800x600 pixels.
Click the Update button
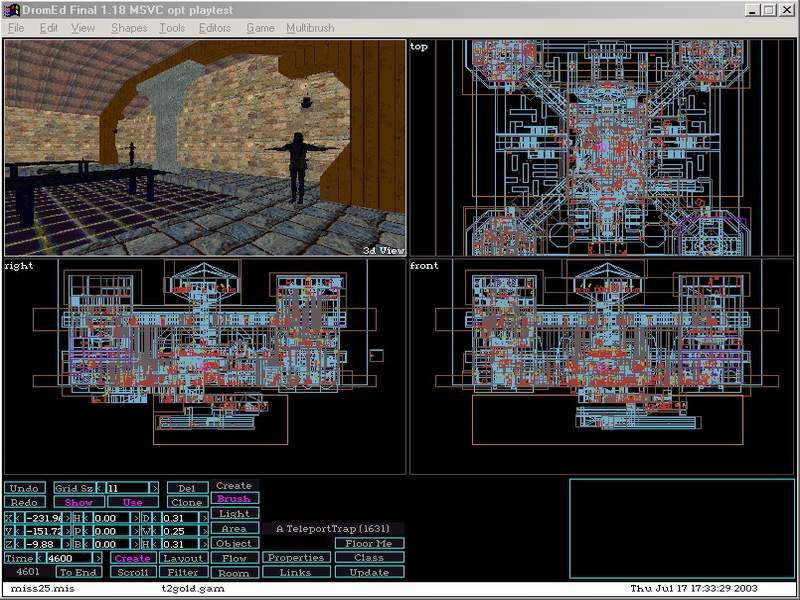[x=369, y=572]
